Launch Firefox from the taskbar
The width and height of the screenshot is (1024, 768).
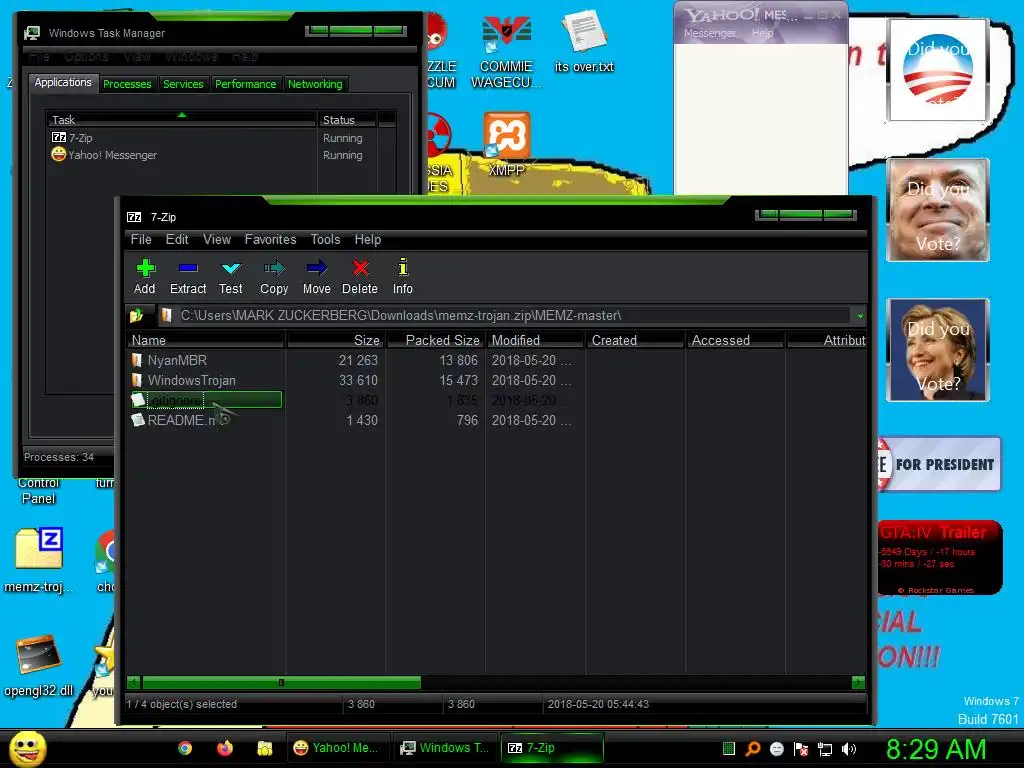pos(225,748)
